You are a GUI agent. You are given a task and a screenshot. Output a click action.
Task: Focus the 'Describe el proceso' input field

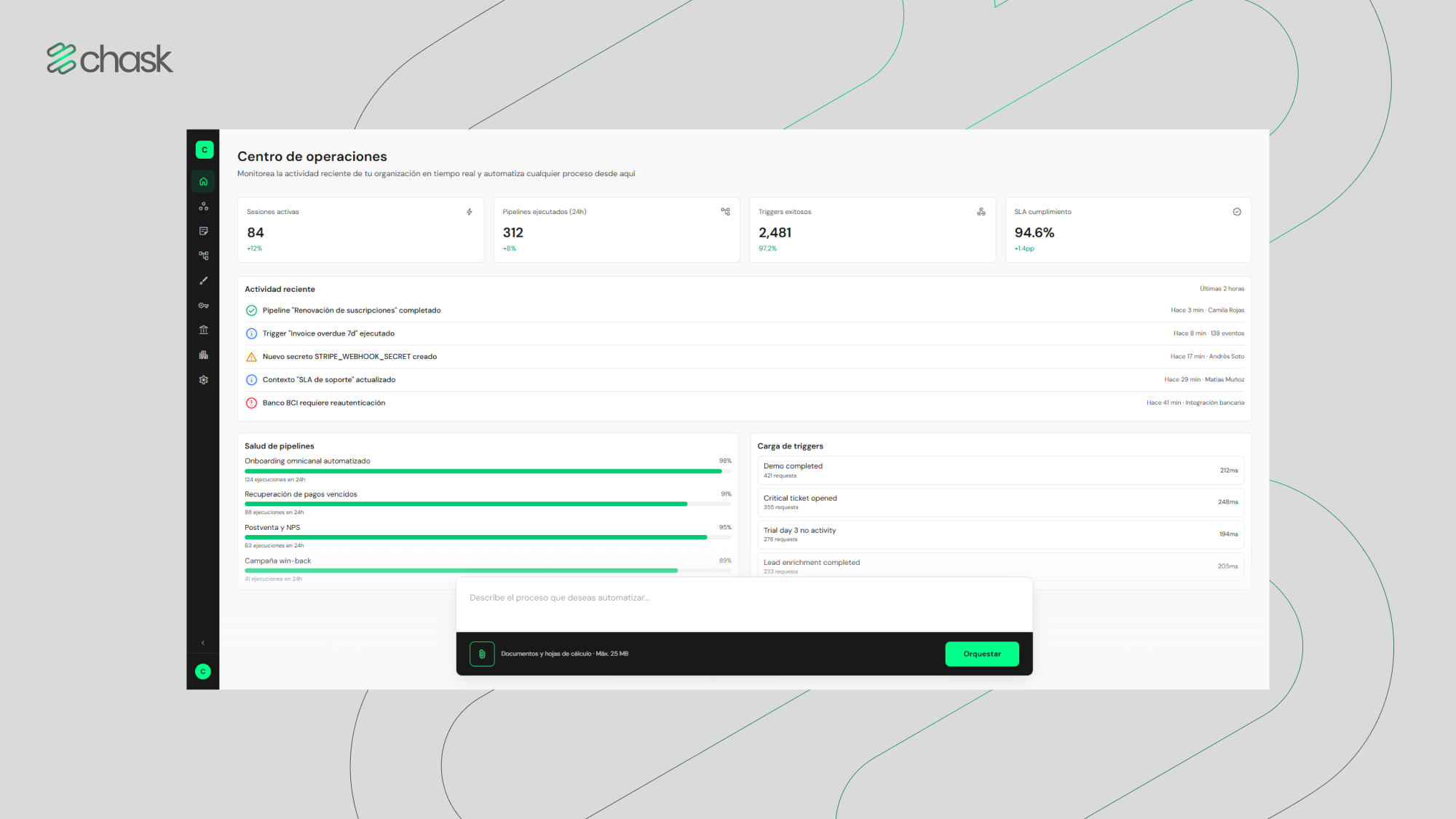coord(744,605)
